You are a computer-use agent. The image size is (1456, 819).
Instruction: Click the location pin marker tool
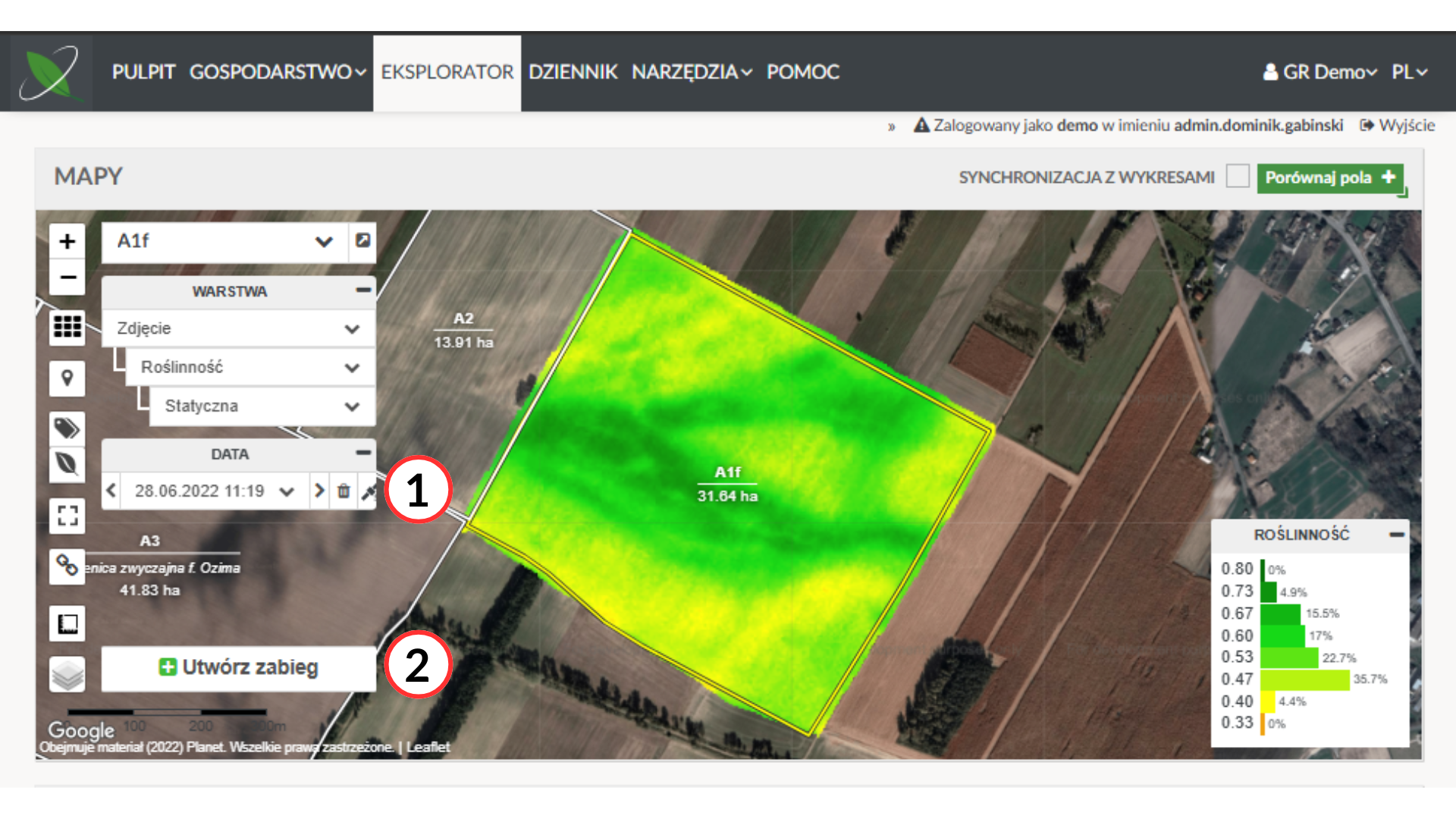coord(67,378)
